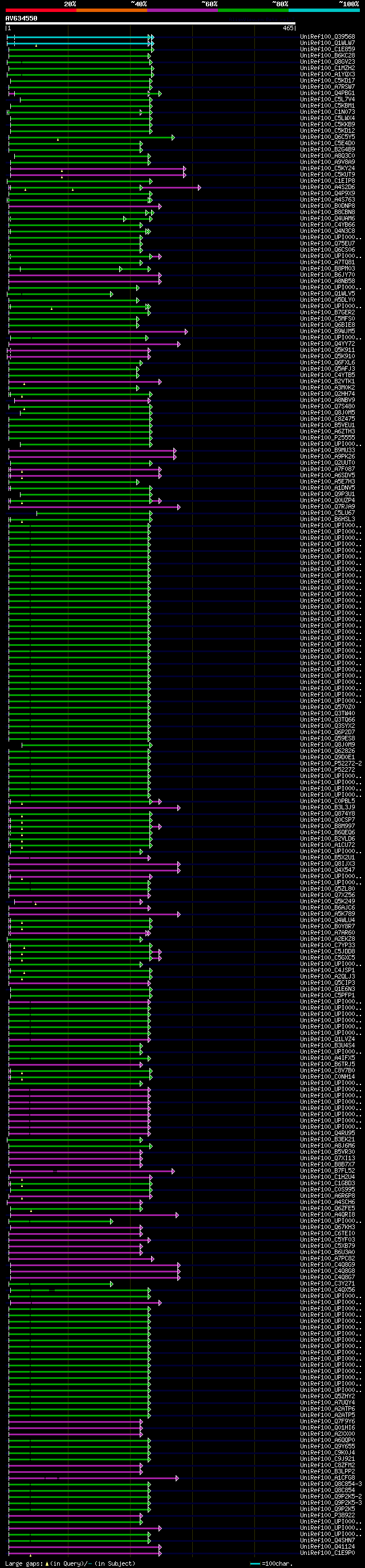The width and height of the screenshot is (365, 1568).
Task: Open the UniRef100_Q4SHN7 hit
Action: pyautogui.click(x=327, y=1540)
